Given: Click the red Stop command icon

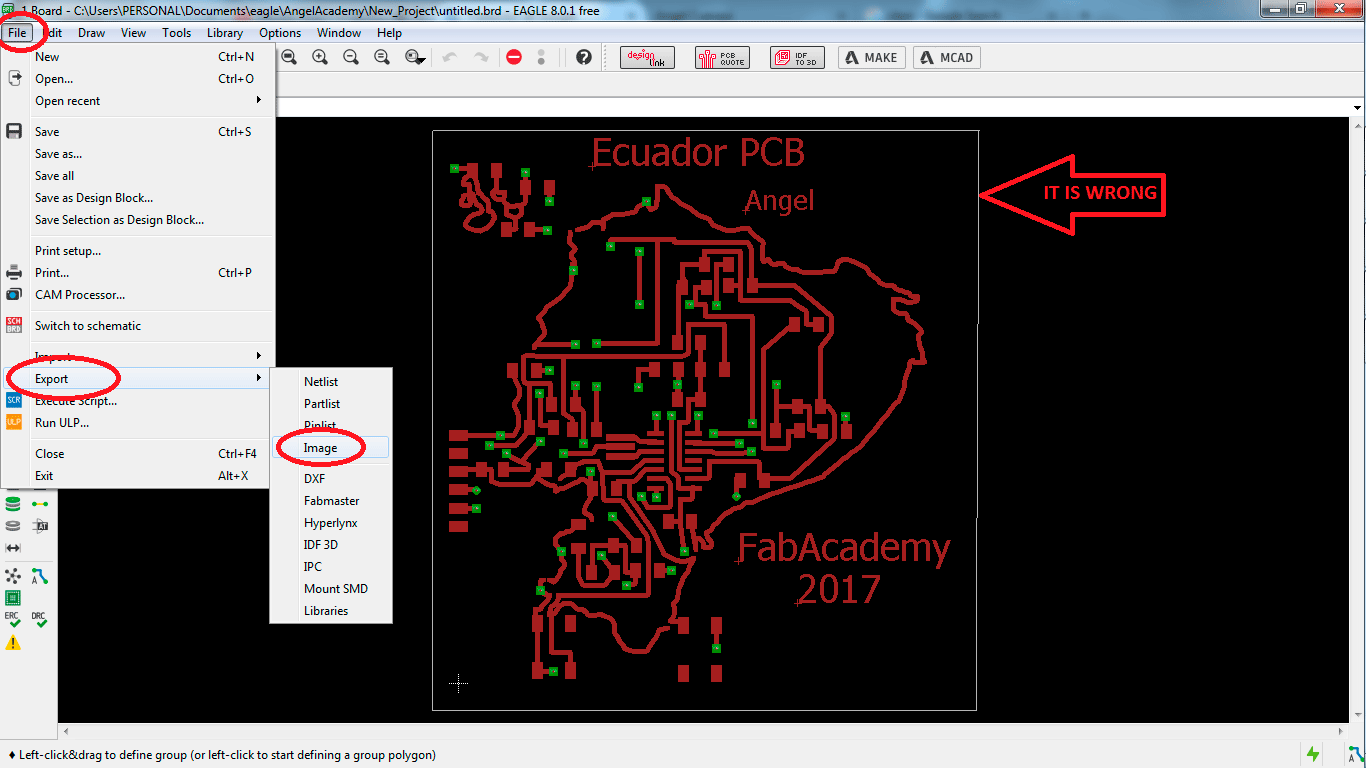Looking at the screenshot, I should click(x=514, y=58).
